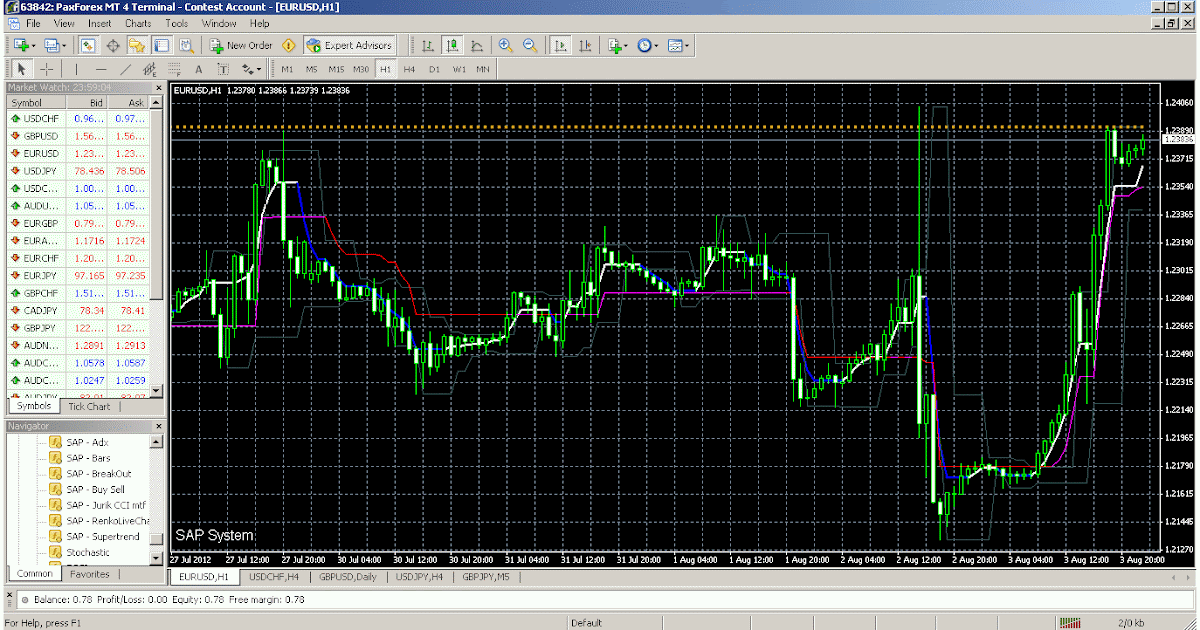Open the Periods clock dropdown

coord(647,45)
